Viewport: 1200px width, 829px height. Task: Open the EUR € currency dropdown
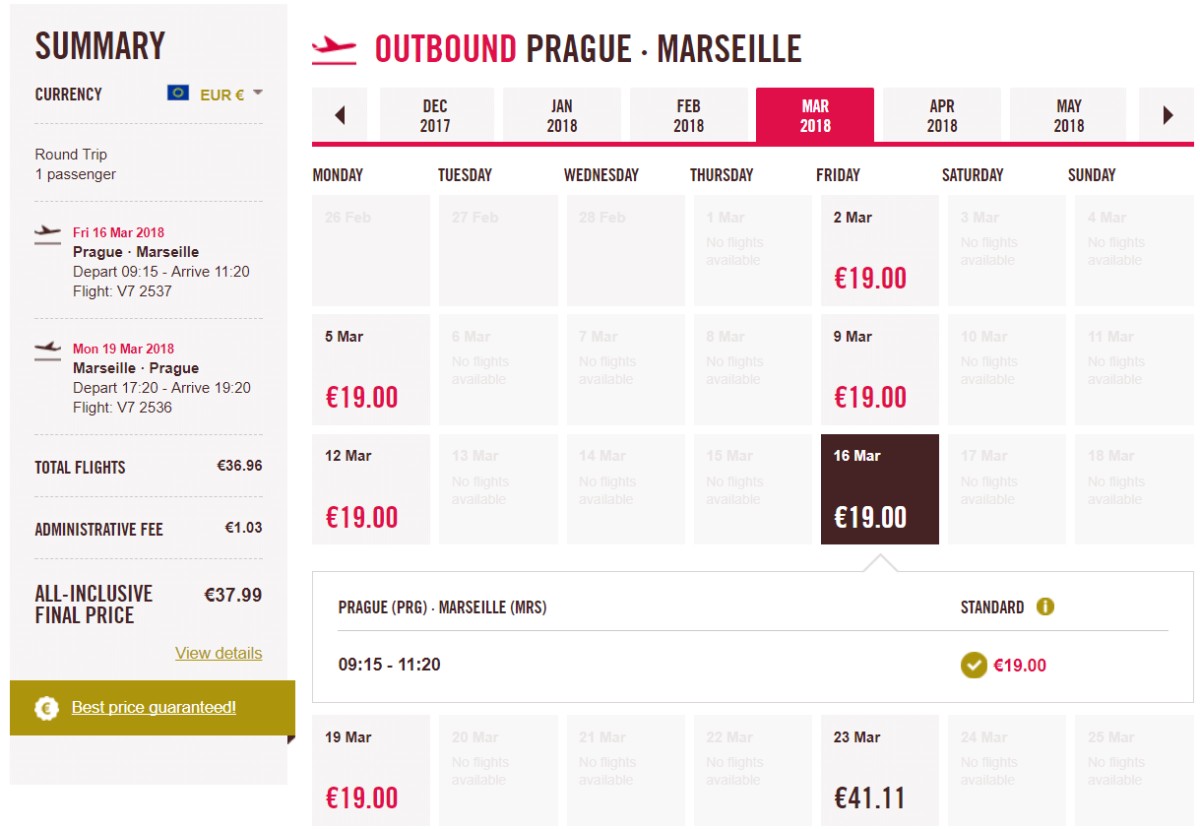230,94
